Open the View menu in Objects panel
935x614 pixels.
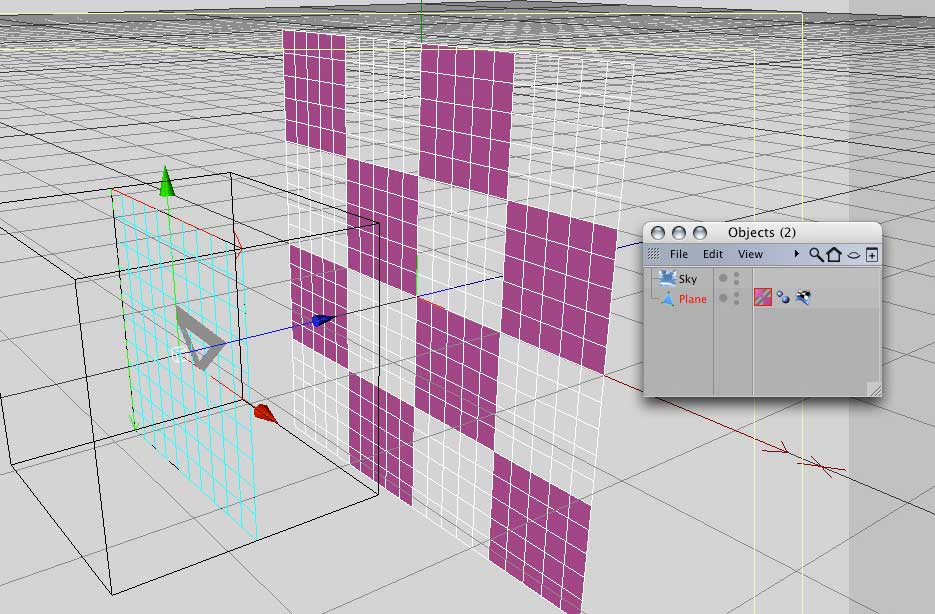[750, 255]
